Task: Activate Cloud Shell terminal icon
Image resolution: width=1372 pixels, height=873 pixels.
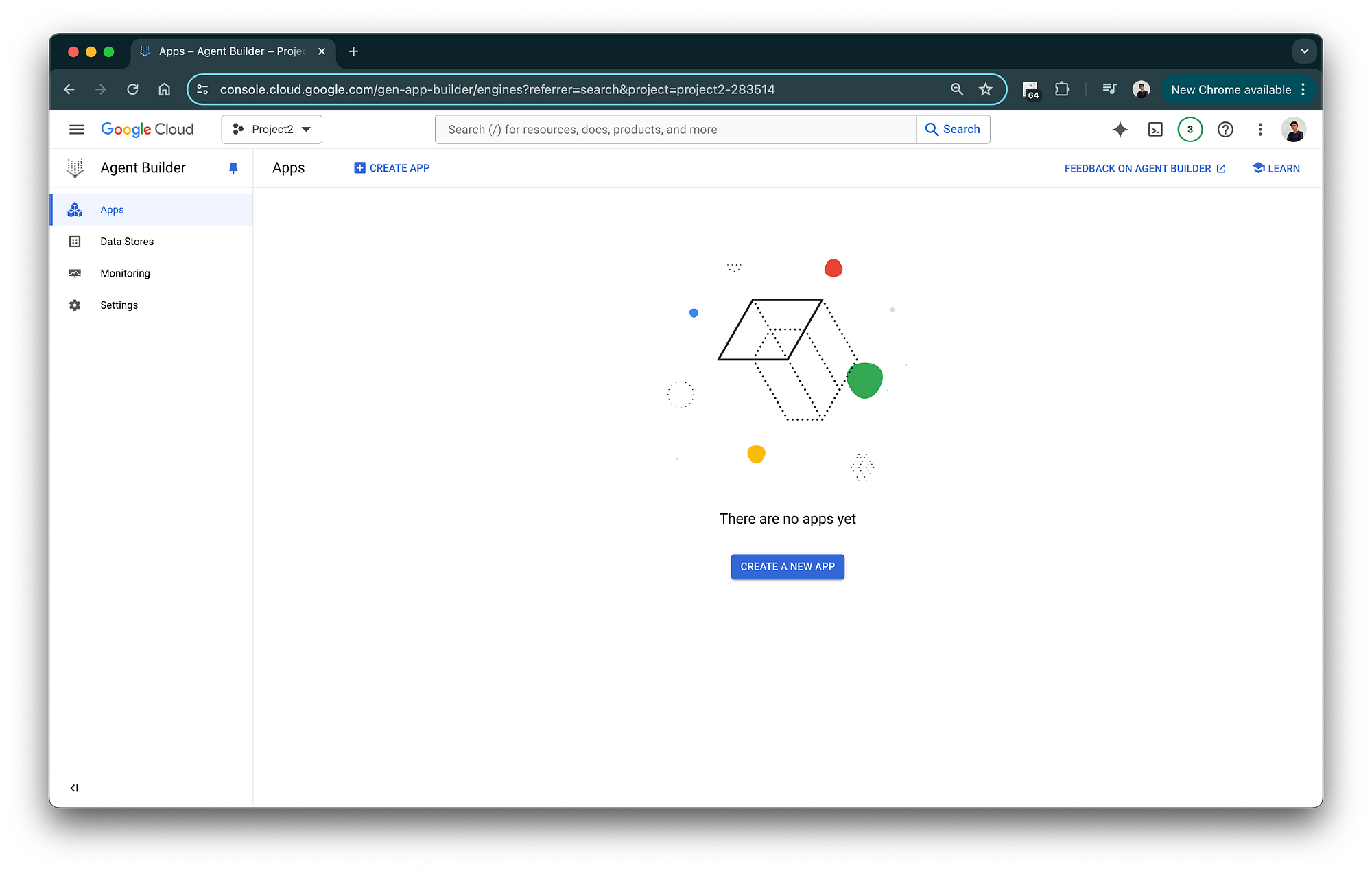Action: [1155, 129]
